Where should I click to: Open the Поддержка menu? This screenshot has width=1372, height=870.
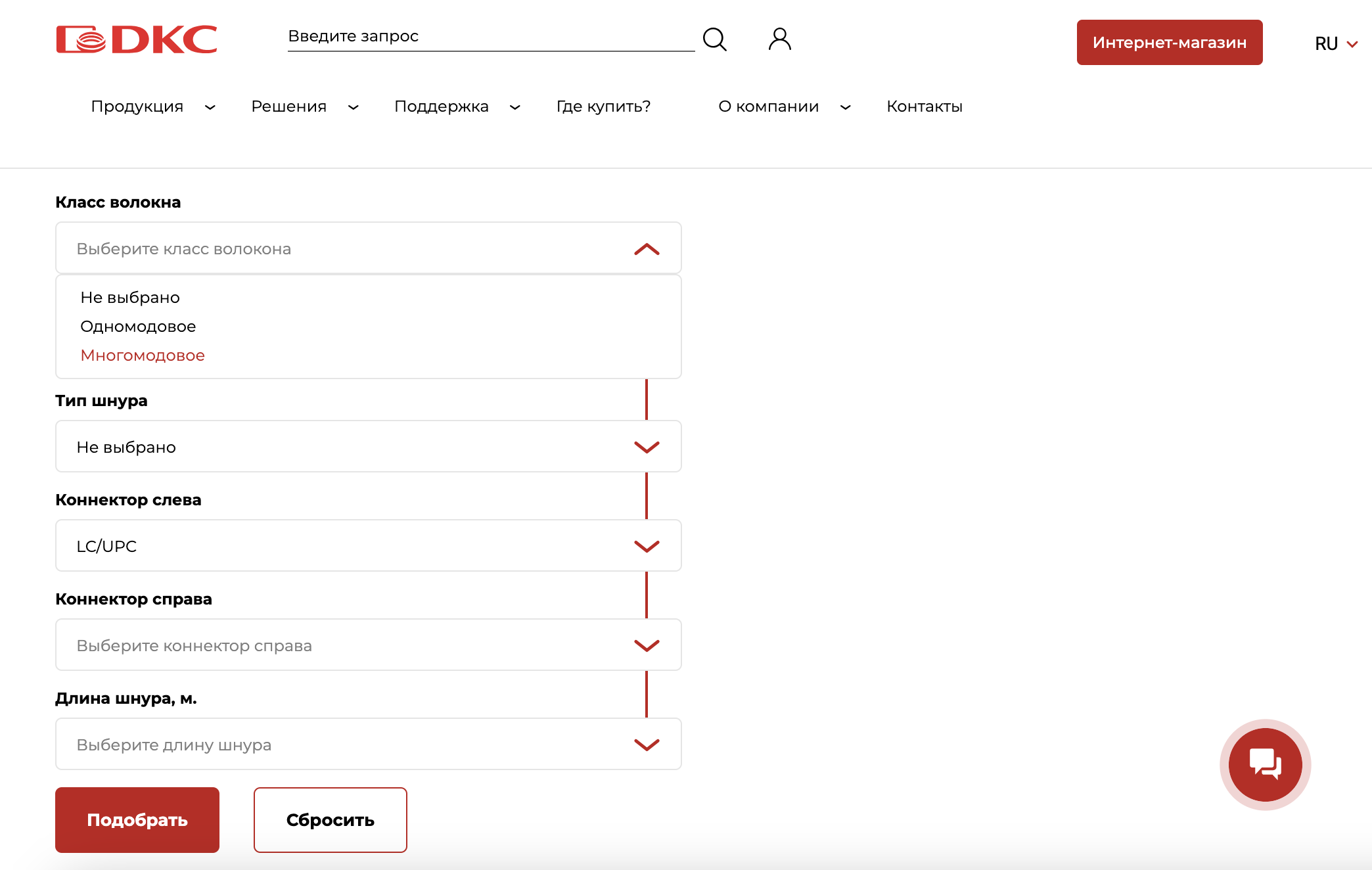tap(442, 106)
